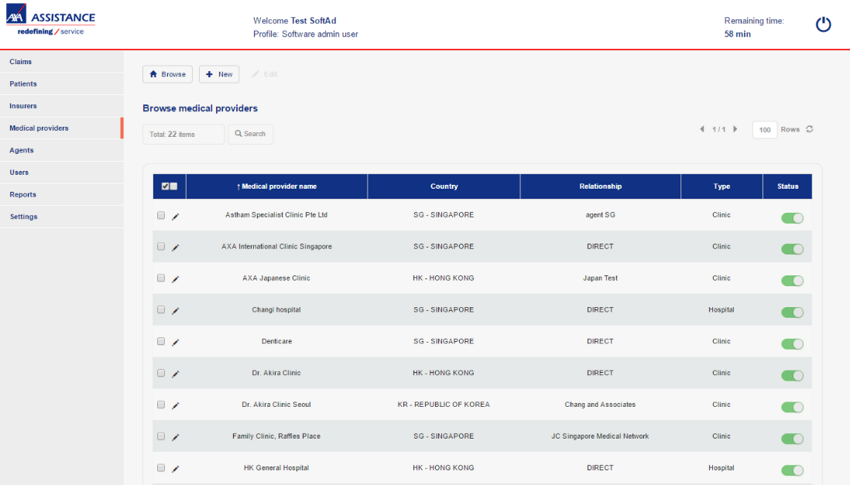The height and width of the screenshot is (485, 850).
Task: Sort by Medical provider name column
Action: click(x=276, y=186)
